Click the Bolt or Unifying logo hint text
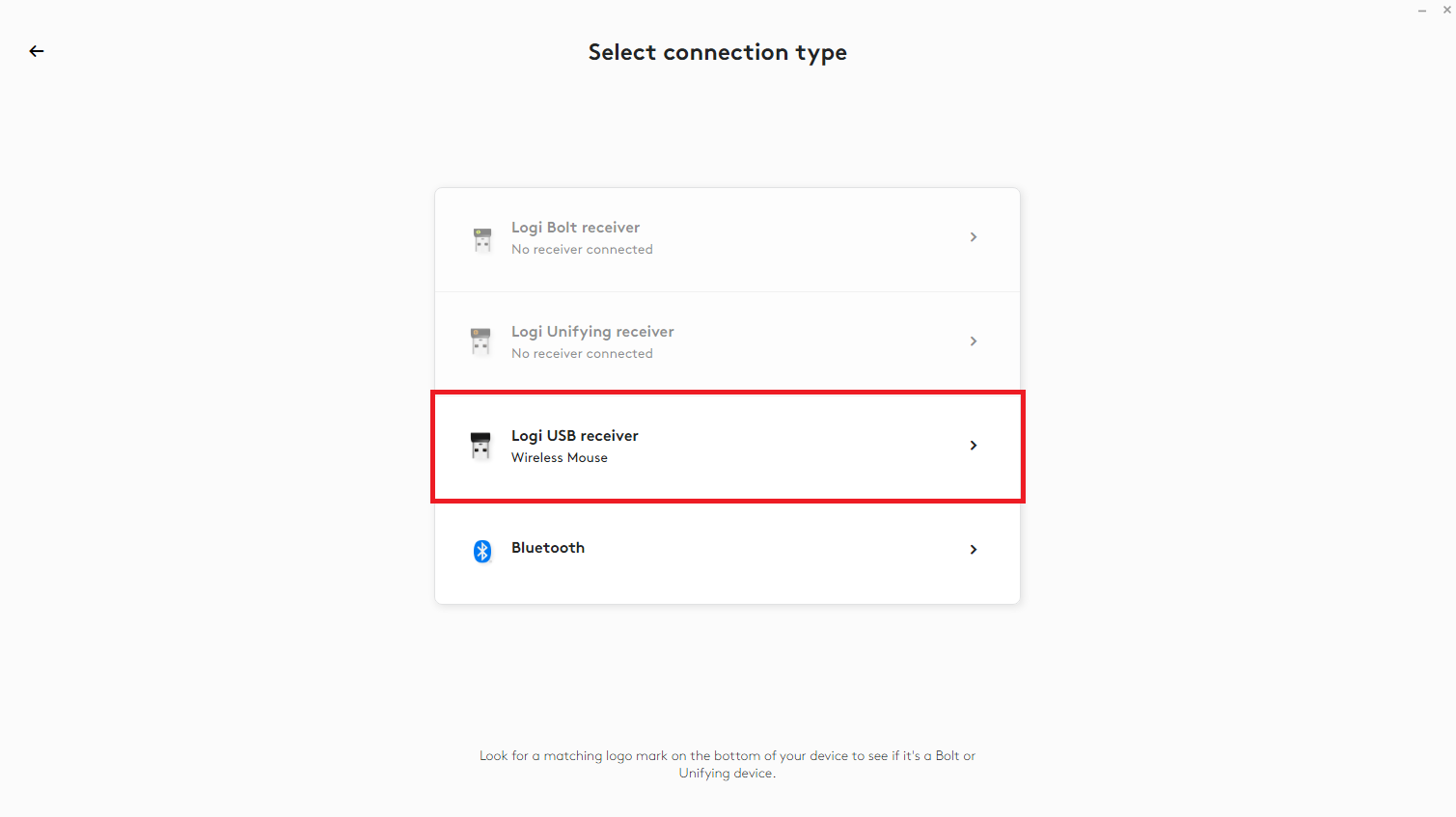Screen dimensions: 1456x817 tap(728, 764)
